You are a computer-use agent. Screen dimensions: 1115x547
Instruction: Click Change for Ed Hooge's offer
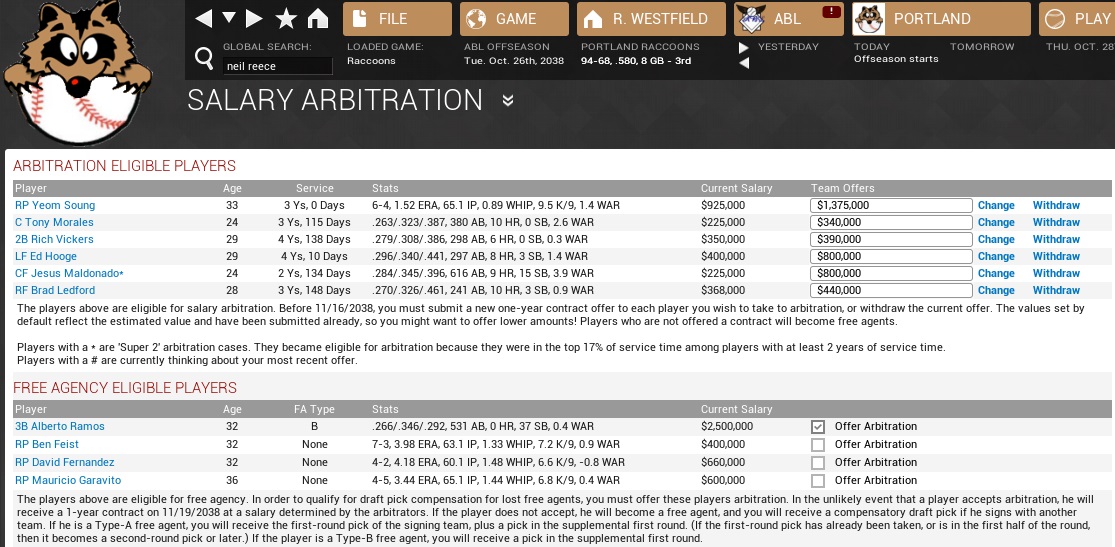click(x=996, y=256)
